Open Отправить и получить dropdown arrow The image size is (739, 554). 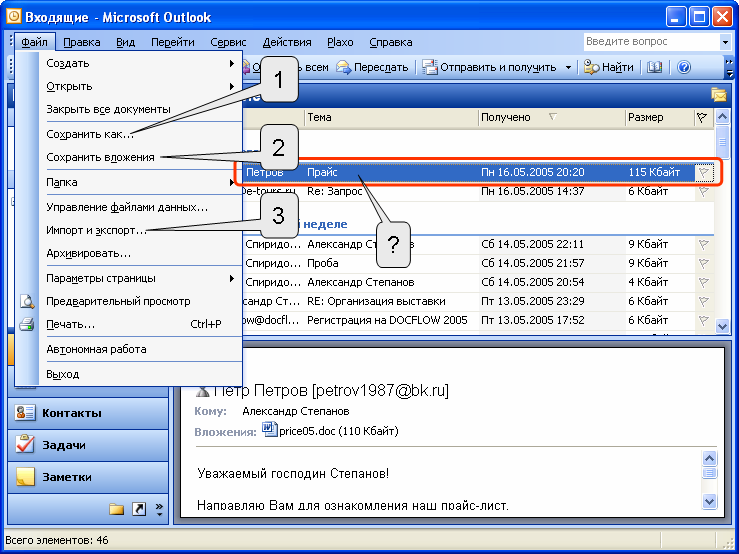[x=568, y=67]
